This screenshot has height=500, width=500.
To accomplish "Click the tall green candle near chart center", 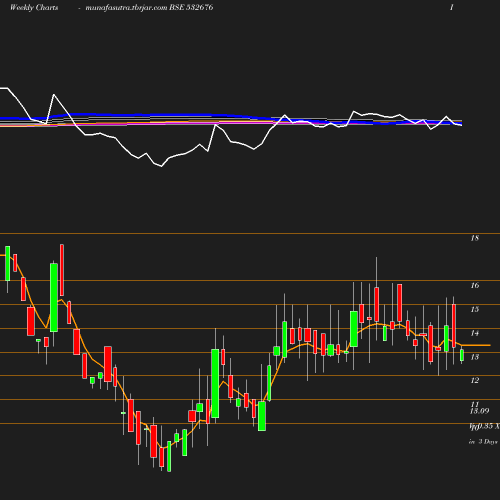I will tap(215, 383).
